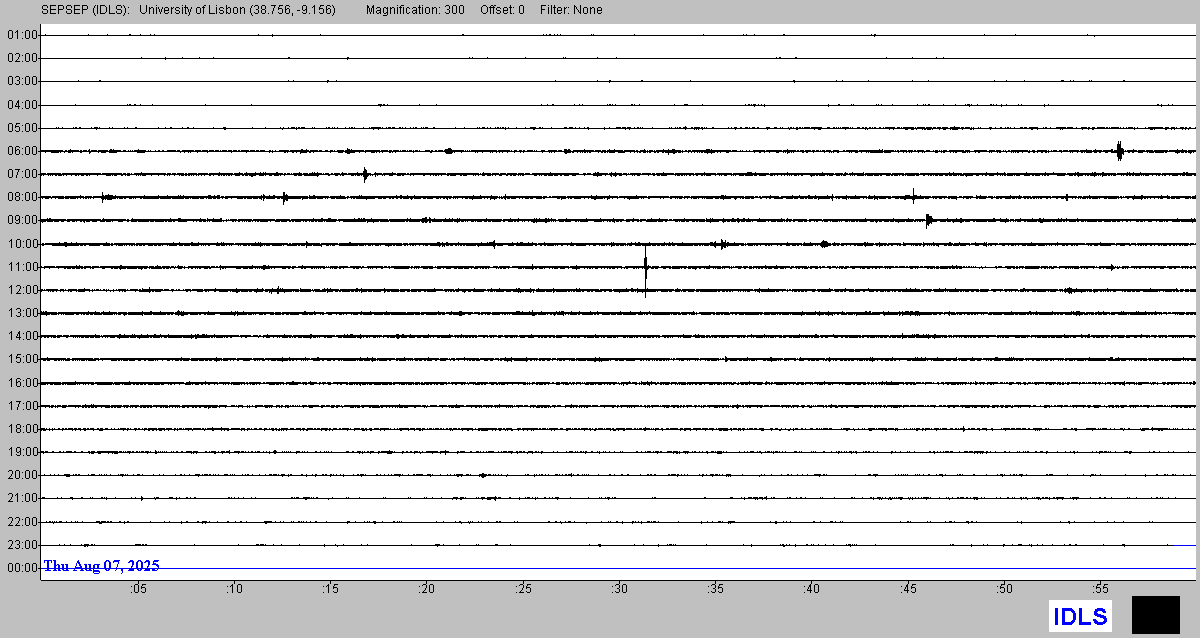The width and height of the screenshot is (1200, 638).
Task: Click the :50 minute axis label
Action: pyautogui.click(x=1005, y=590)
